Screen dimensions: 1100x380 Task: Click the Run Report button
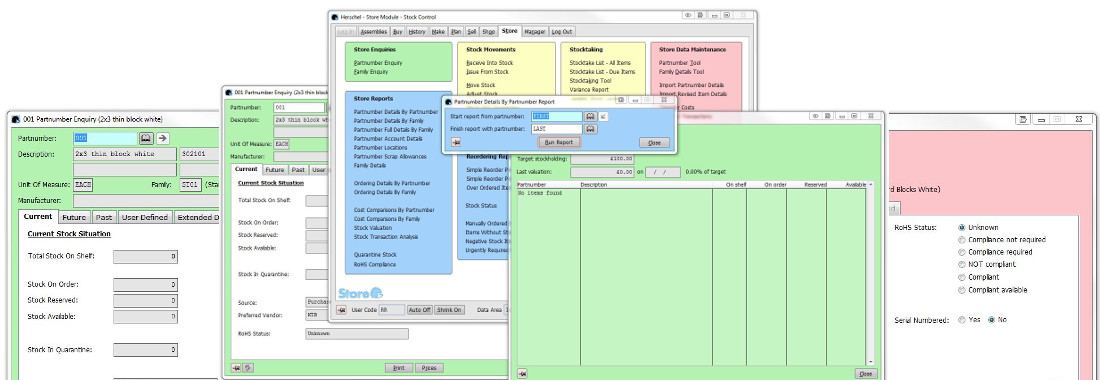(559, 142)
